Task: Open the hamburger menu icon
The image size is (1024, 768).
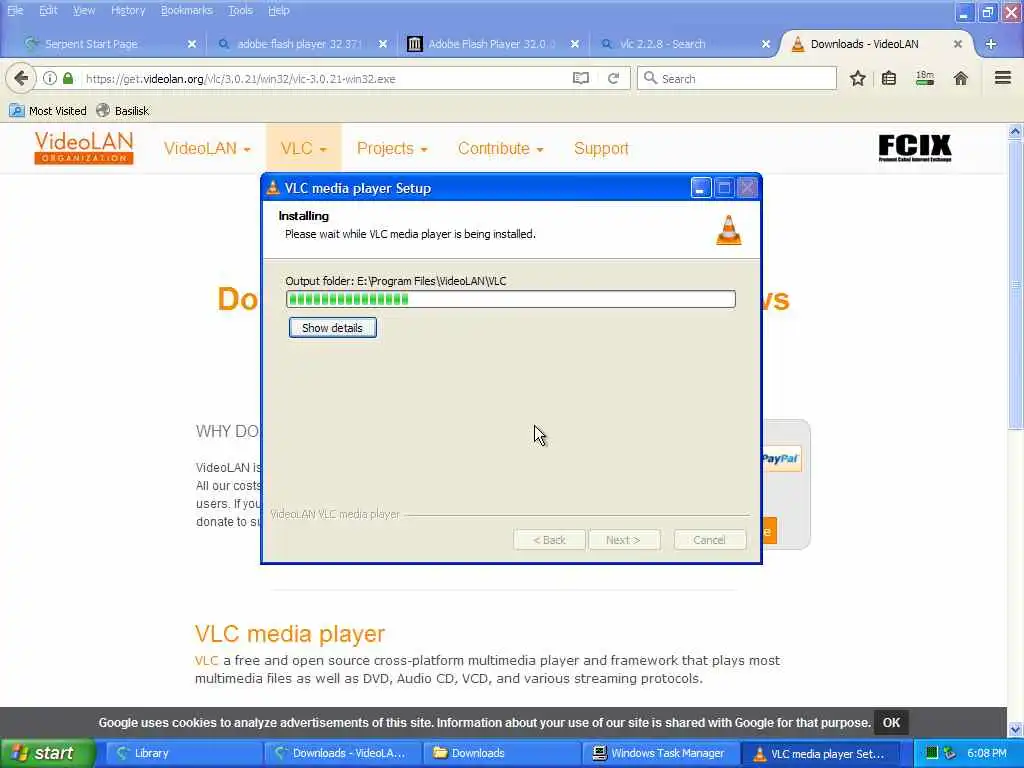Action: (1003, 78)
